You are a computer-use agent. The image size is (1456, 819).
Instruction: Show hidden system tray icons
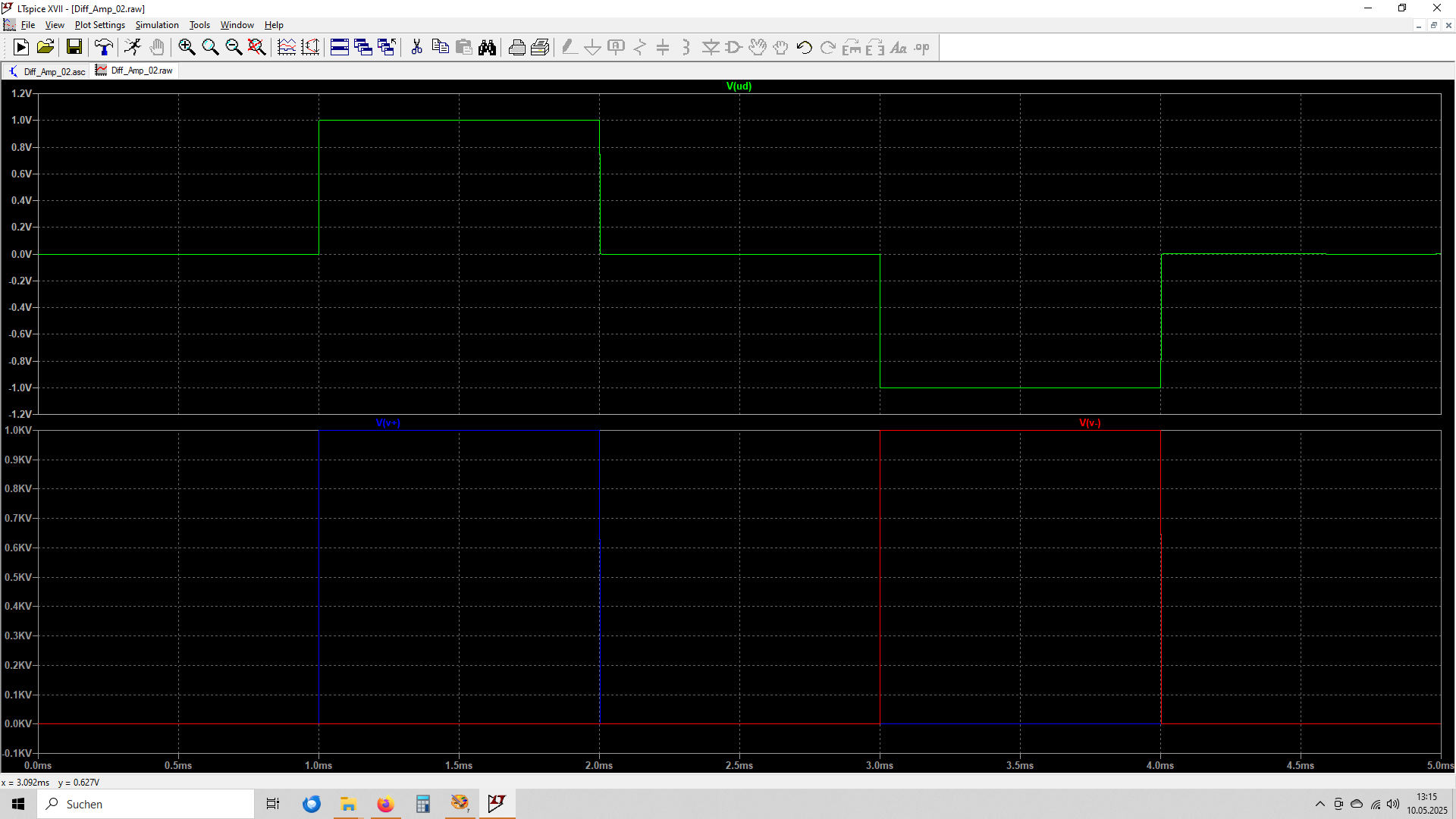click(1320, 804)
